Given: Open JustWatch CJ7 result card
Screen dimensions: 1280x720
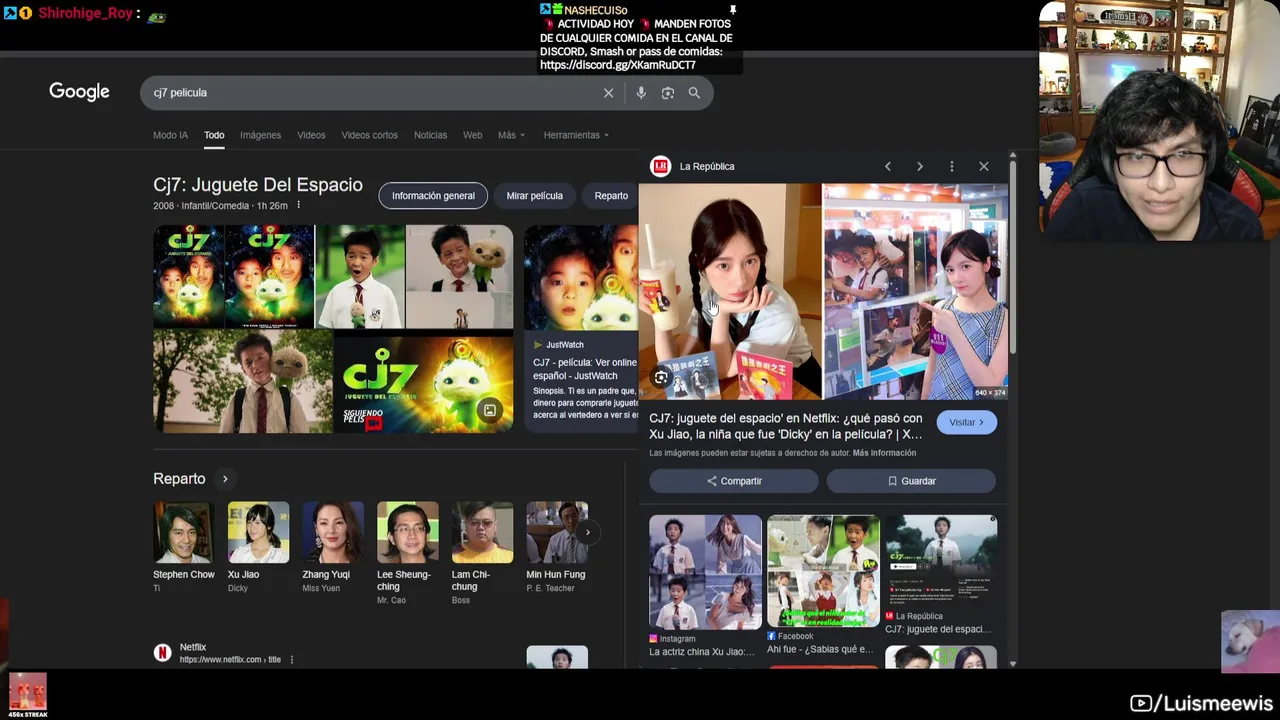Looking at the screenshot, I should tap(581, 329).
